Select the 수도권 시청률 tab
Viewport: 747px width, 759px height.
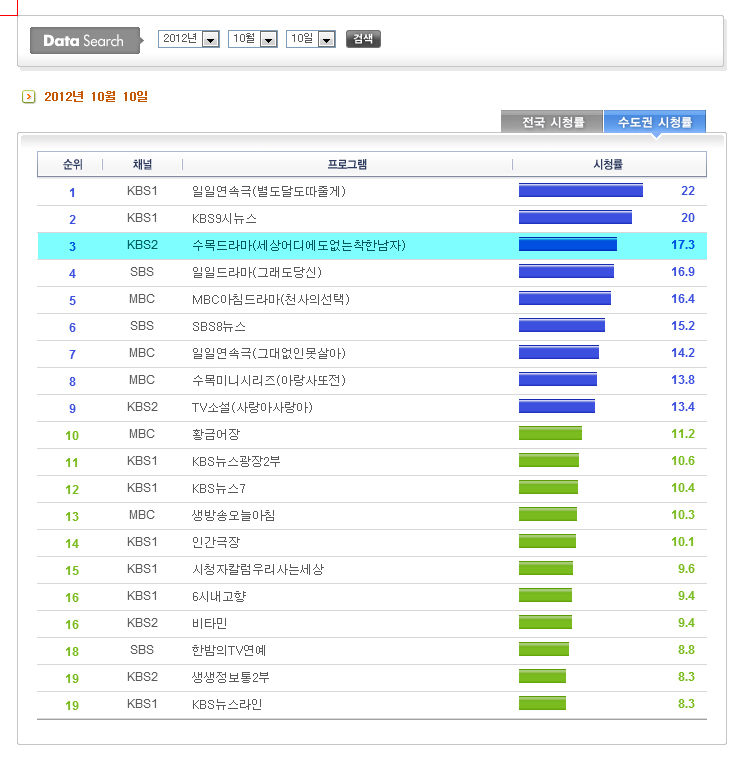[655, 121]
